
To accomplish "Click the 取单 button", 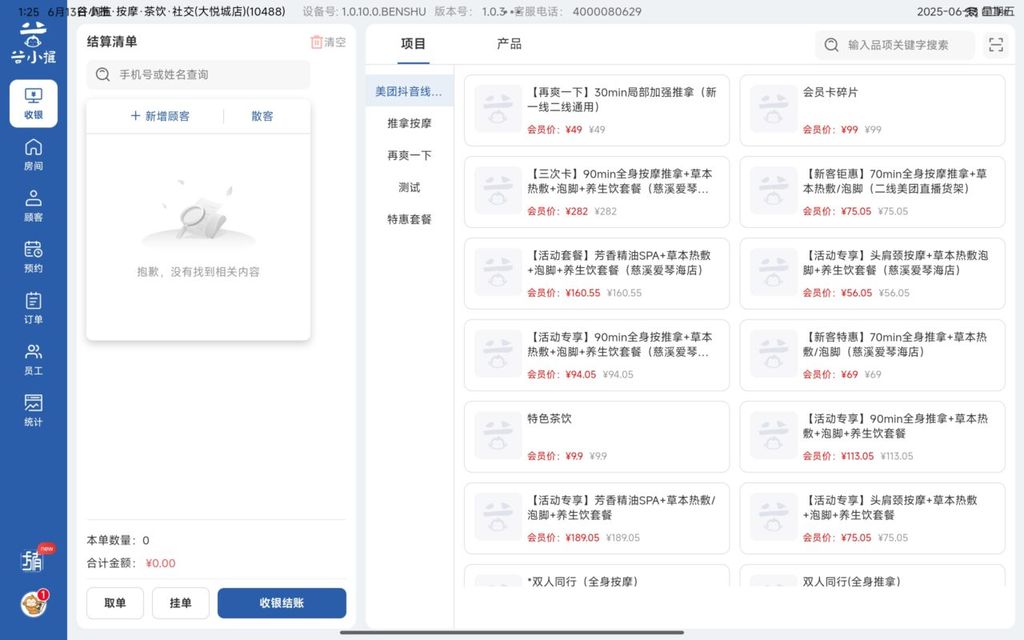I will (x=115, y=603).
